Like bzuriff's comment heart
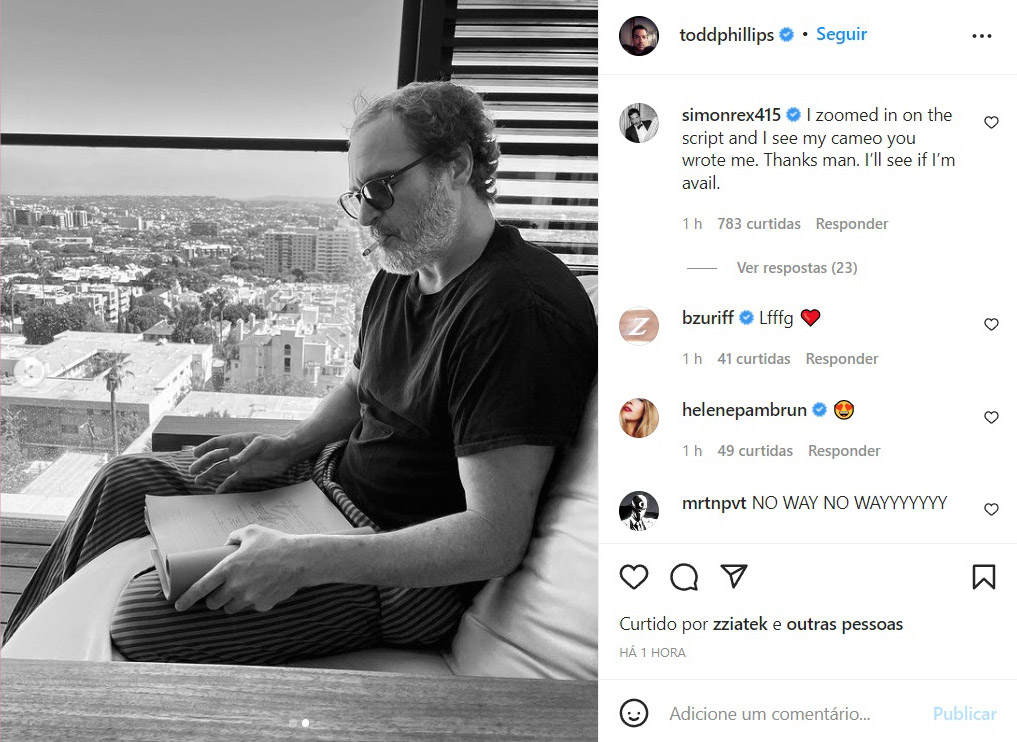Viewport: 1017px width, 742px height. (991, 324)
